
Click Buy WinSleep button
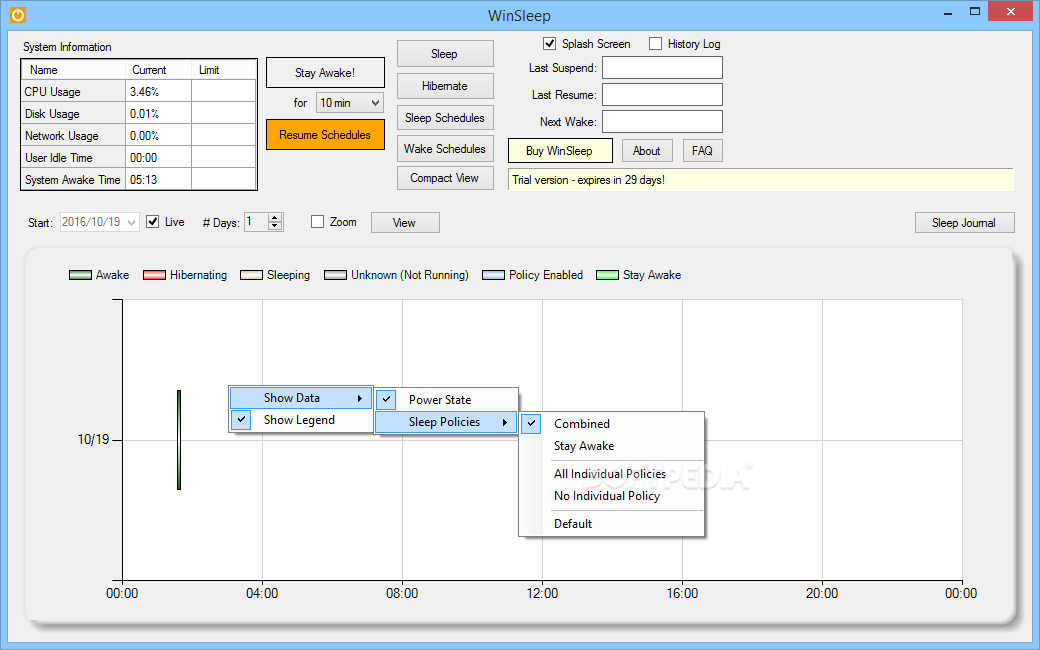pyautogui.click(x=560, y=151)
